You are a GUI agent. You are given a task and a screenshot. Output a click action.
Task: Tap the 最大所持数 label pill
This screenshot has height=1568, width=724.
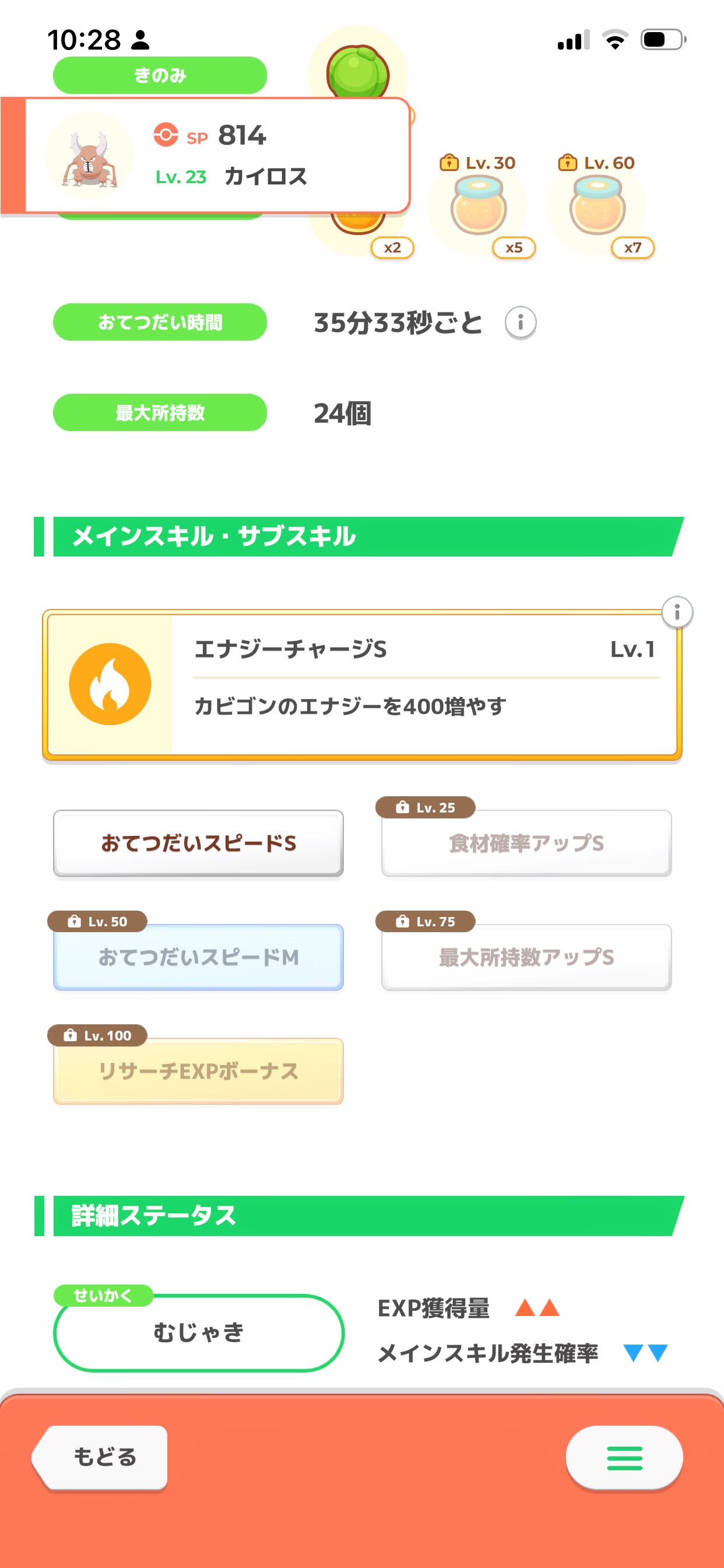(159, 412)
